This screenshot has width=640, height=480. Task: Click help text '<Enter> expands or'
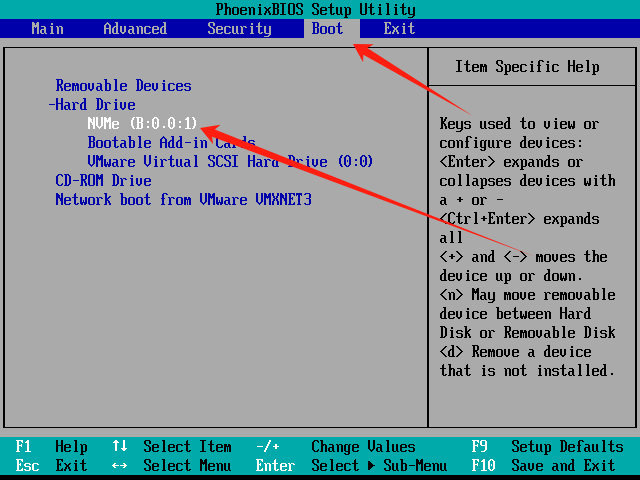click(511, 162)
